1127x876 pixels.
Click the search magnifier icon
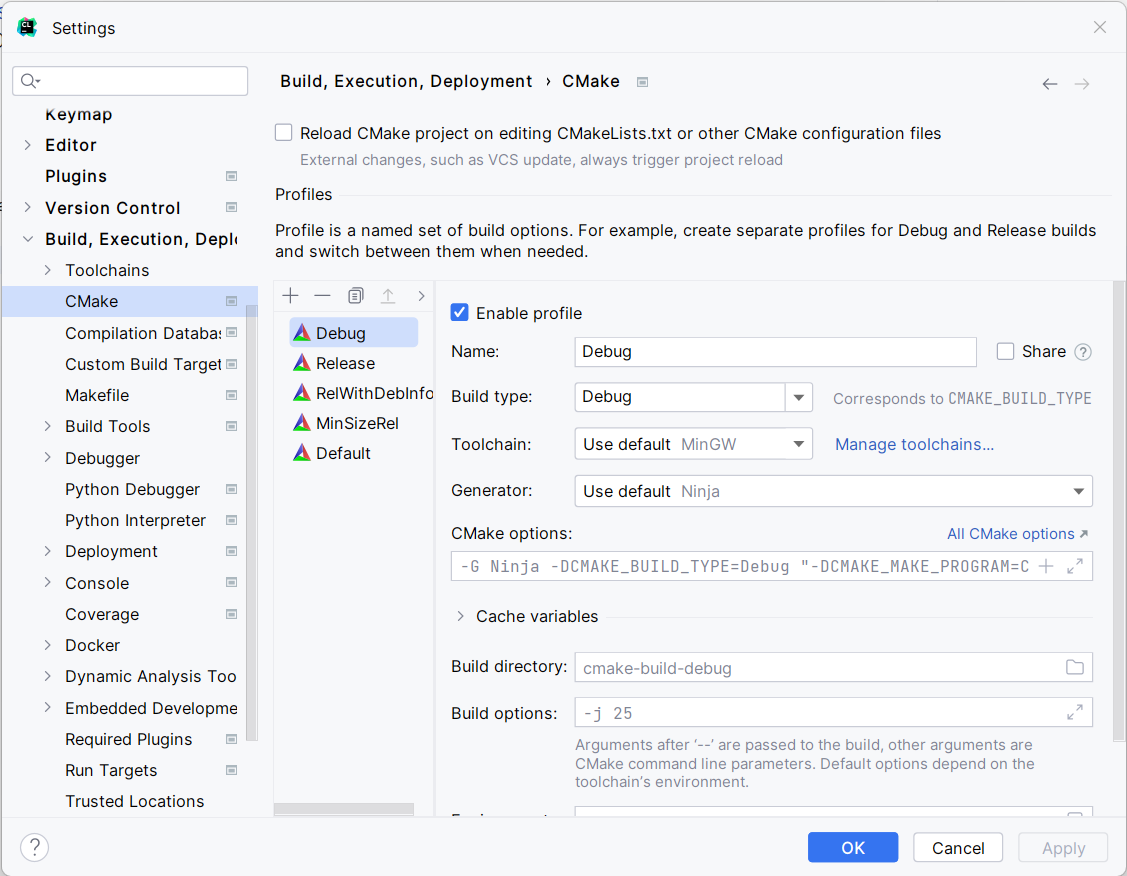click(x=29, y=81)
